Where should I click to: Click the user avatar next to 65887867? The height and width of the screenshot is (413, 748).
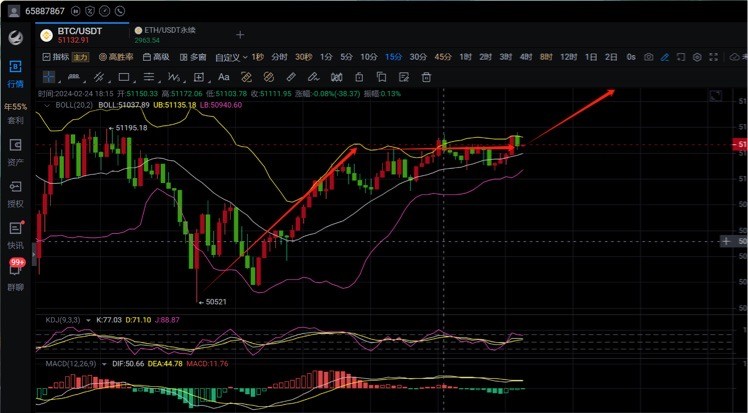pos(14,10)
